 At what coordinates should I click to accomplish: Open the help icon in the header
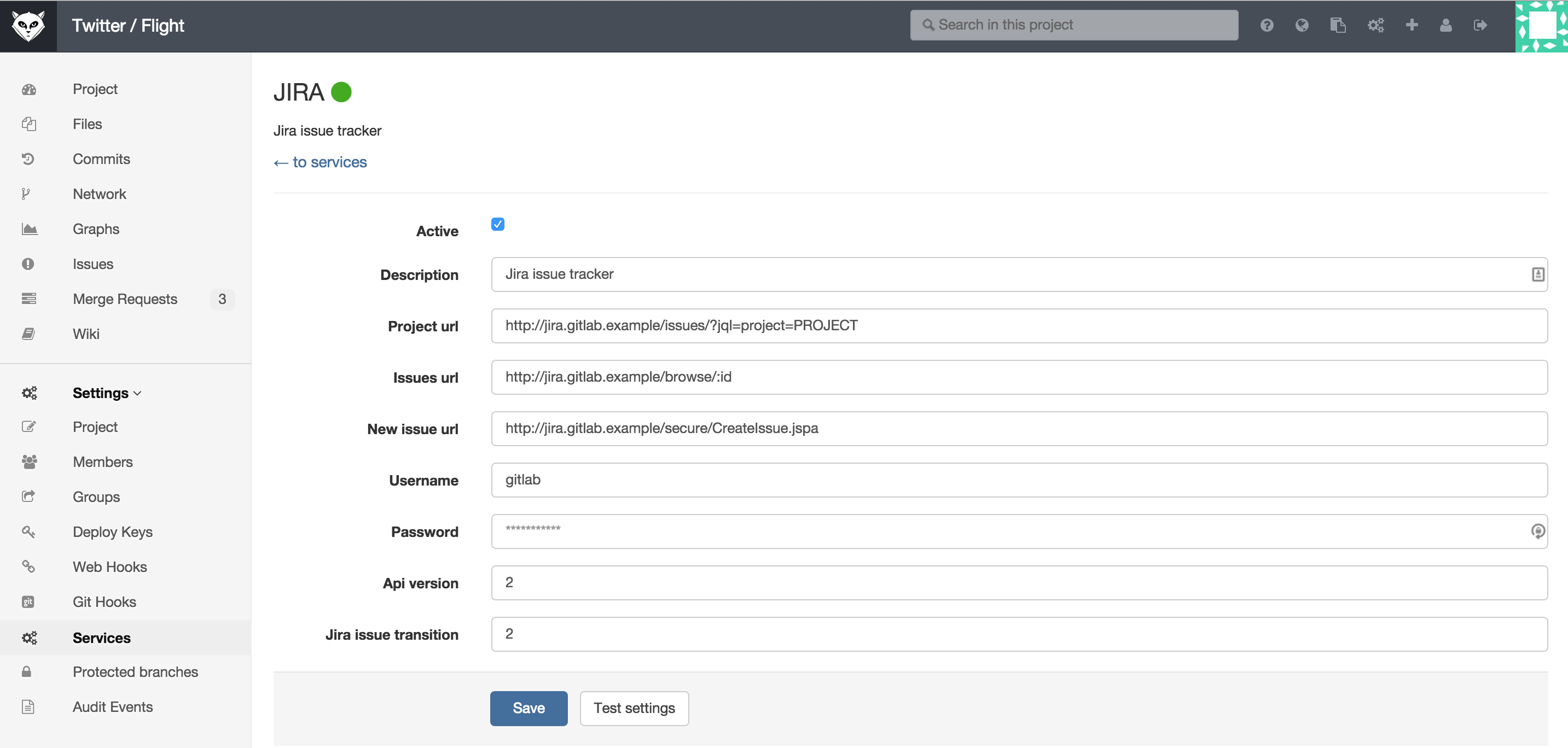pyautogui.click(x=1267, y=25)
